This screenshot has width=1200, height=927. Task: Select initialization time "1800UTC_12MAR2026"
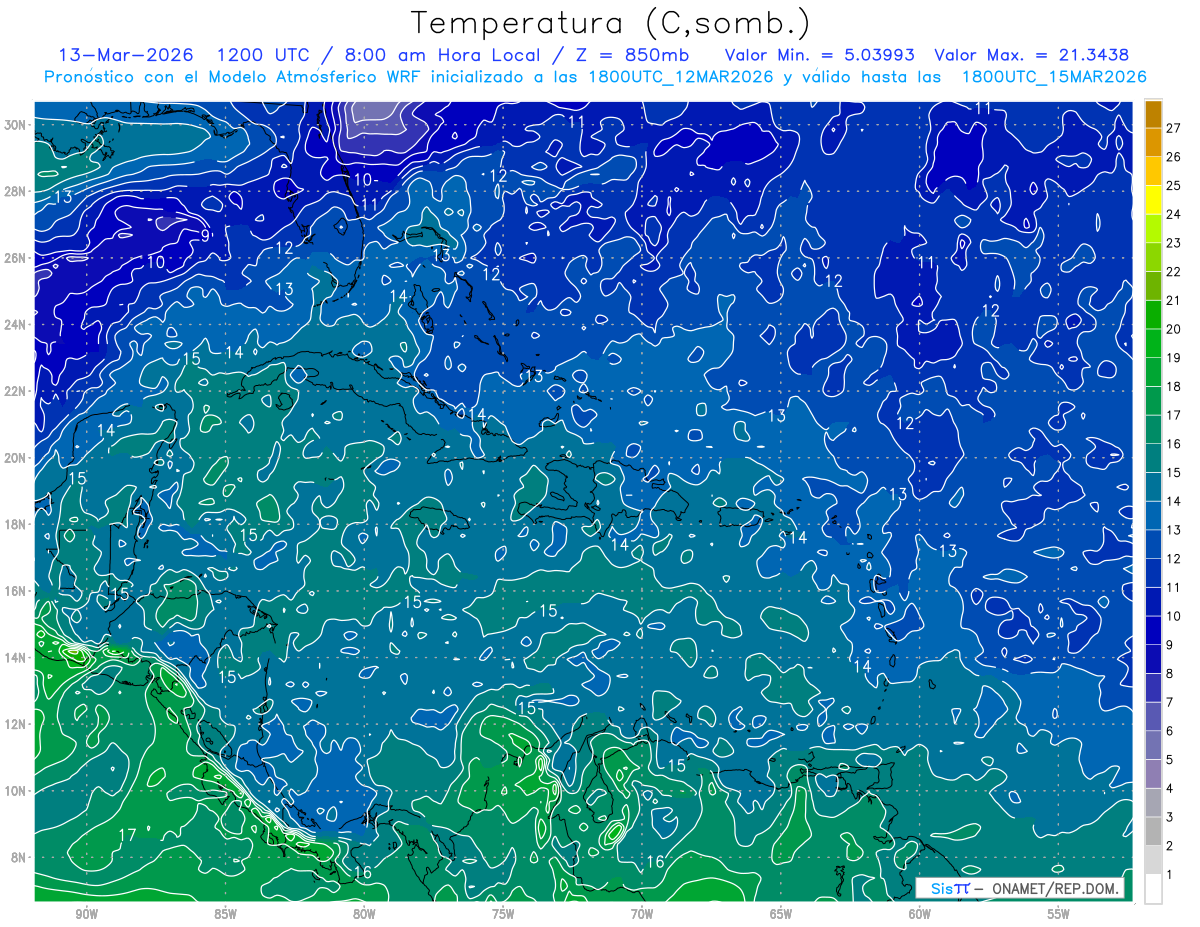682,77
